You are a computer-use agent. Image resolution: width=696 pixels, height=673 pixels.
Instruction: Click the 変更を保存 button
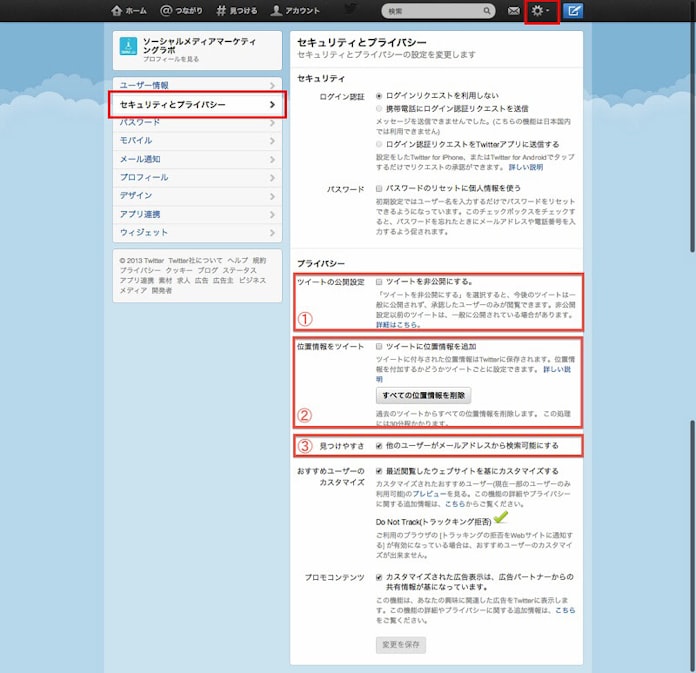tap(400, 645)
